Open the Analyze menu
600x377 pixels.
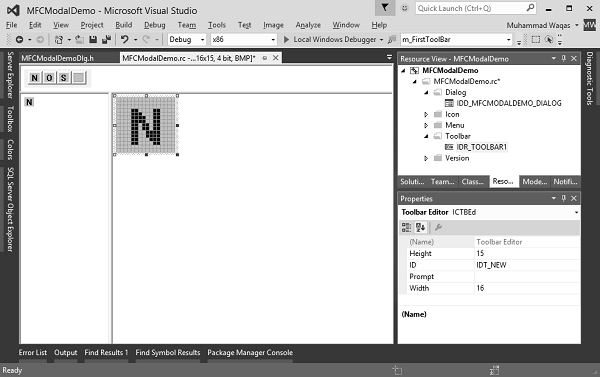(x=308, y=25)
